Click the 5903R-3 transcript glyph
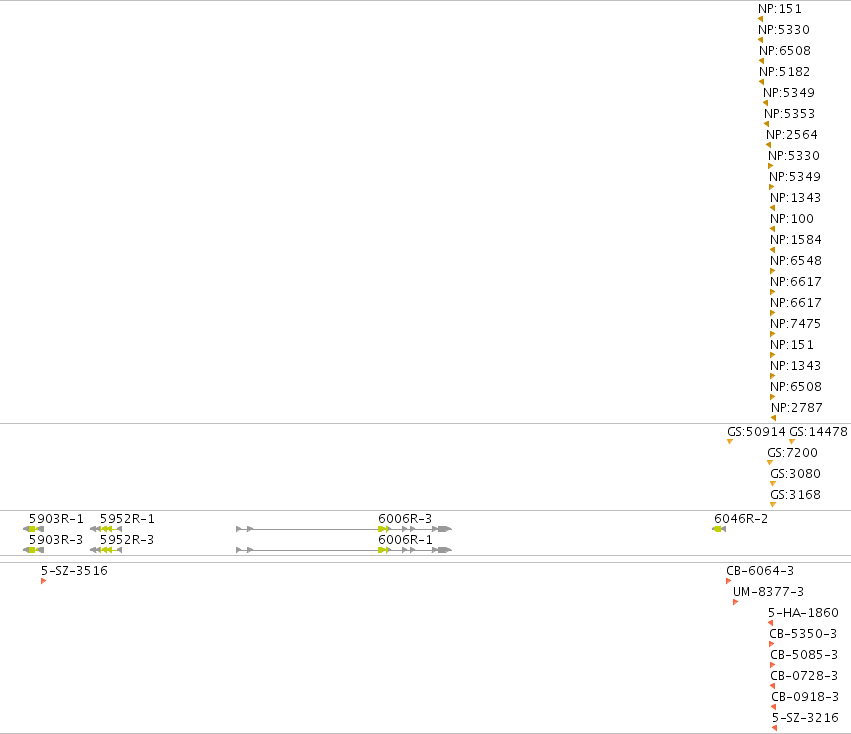Screen dimensions: 851x734 click(33, 550)
